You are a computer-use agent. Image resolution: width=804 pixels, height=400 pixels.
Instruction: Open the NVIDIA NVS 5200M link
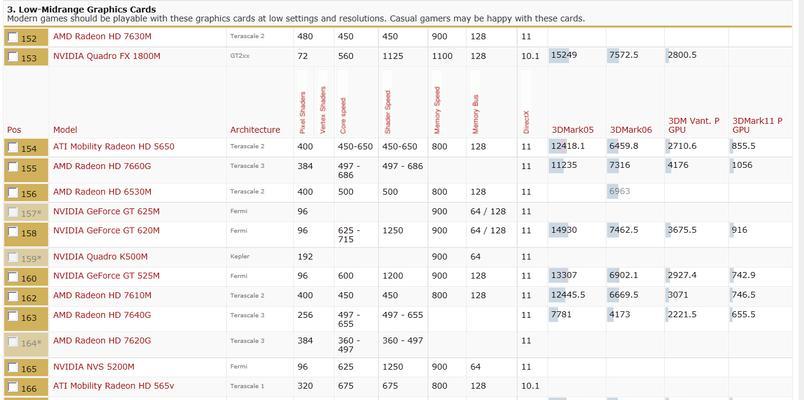[94, 367]
